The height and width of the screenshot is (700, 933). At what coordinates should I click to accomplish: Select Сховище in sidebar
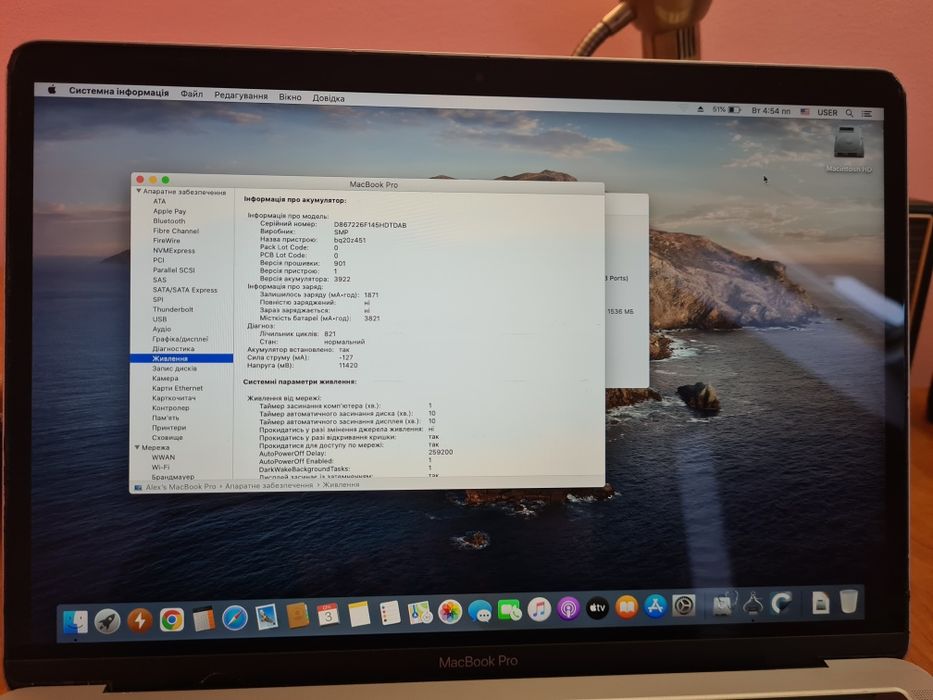(167, 438)
